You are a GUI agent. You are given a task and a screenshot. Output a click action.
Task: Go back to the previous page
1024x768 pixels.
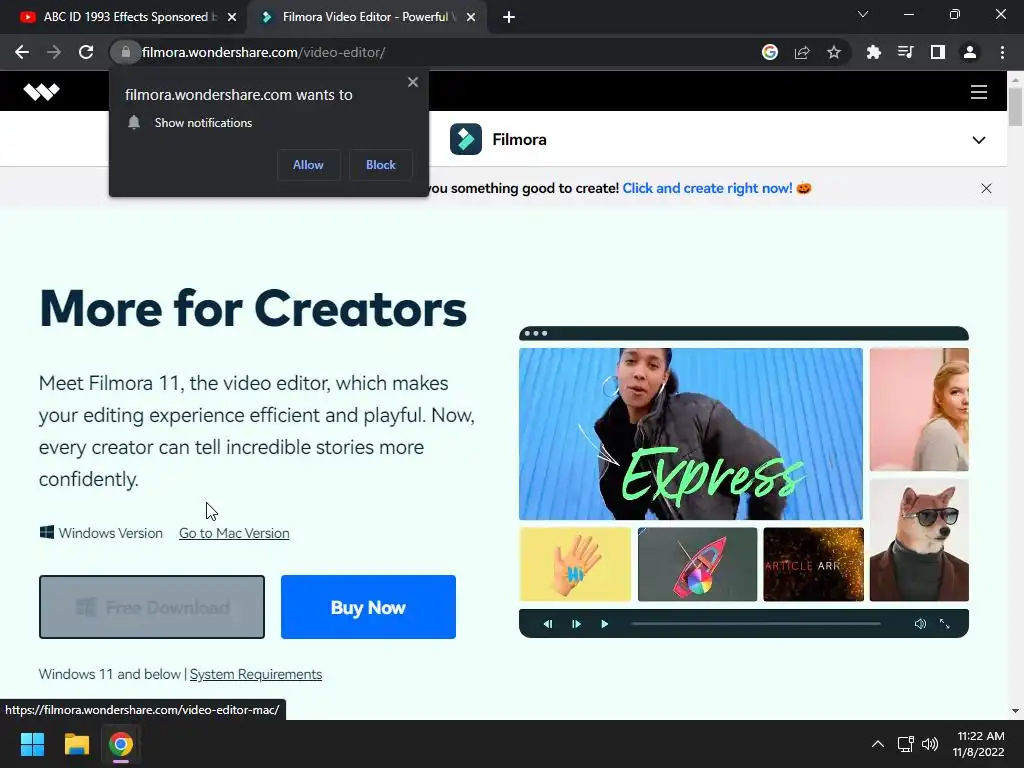coord(22,52)
